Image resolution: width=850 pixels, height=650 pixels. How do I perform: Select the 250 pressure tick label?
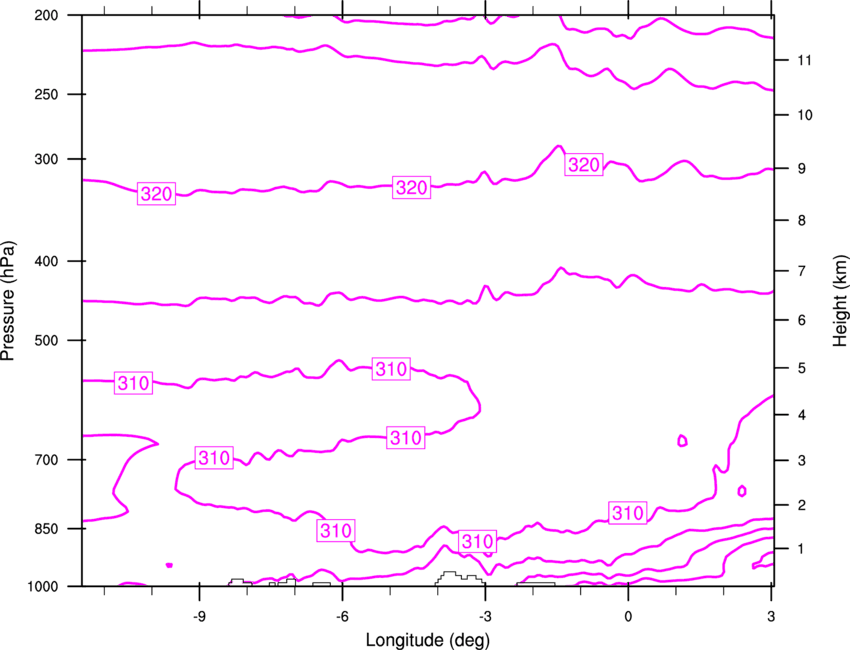[47, 94]
